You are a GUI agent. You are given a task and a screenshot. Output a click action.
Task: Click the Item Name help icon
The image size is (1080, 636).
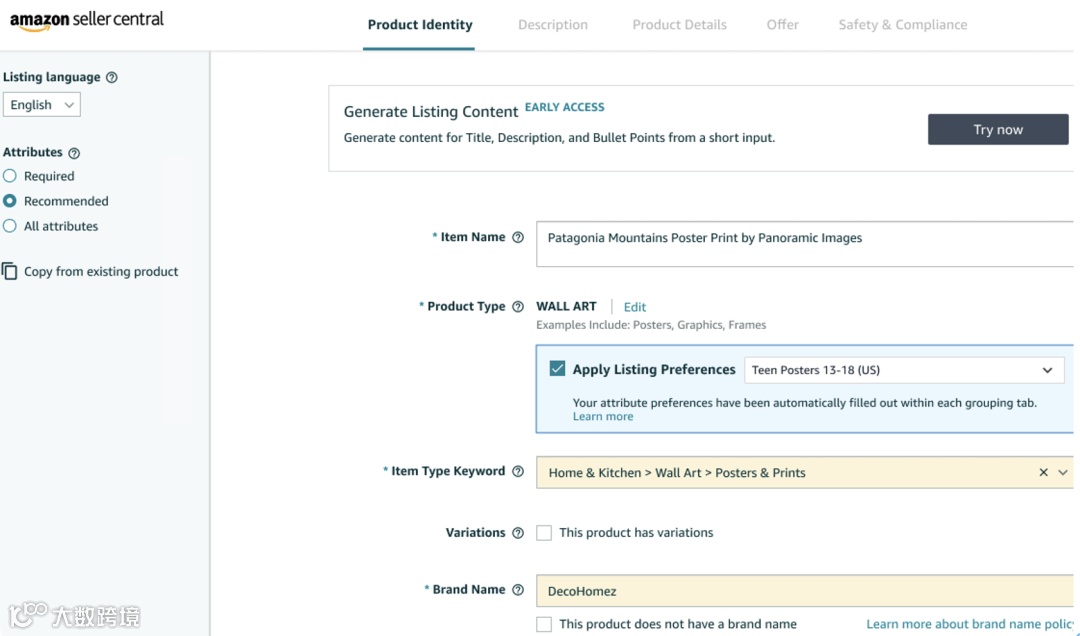(518, 238)
